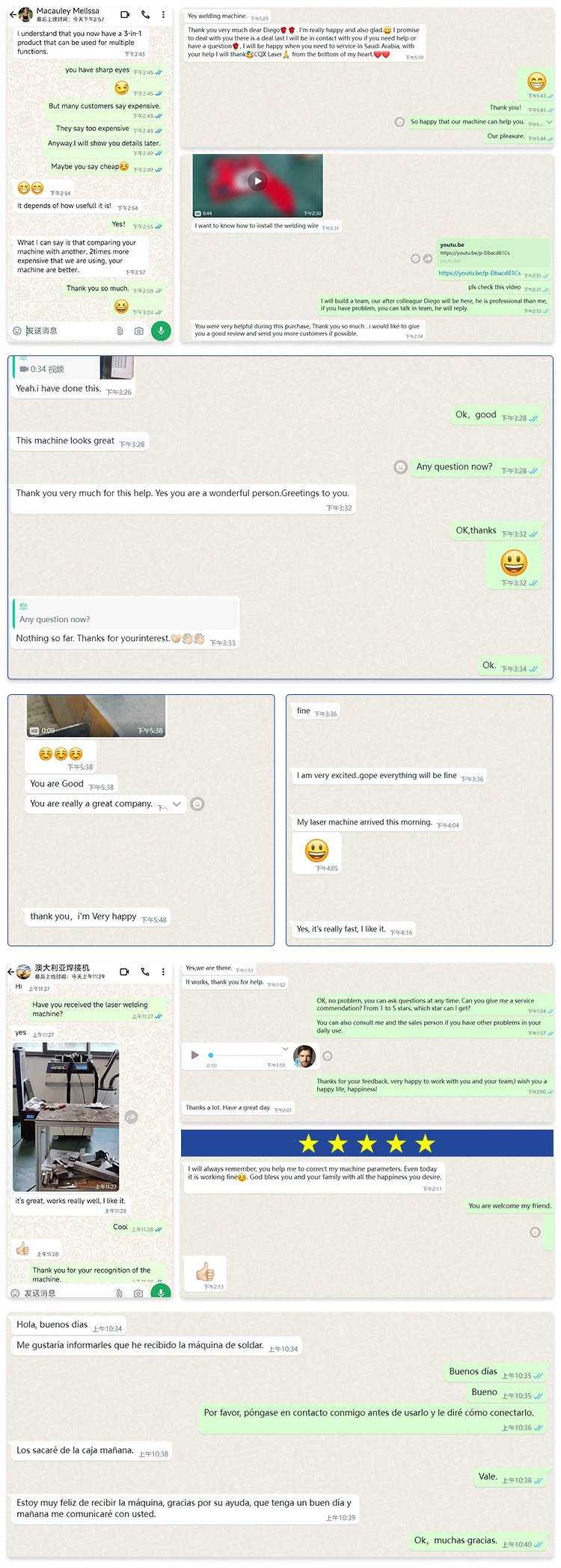The width and height of the screenshot is (561, 1568).
Task: Open emoji picker beside 发送消息 in Macauley chat
Action: pos(17,331)
